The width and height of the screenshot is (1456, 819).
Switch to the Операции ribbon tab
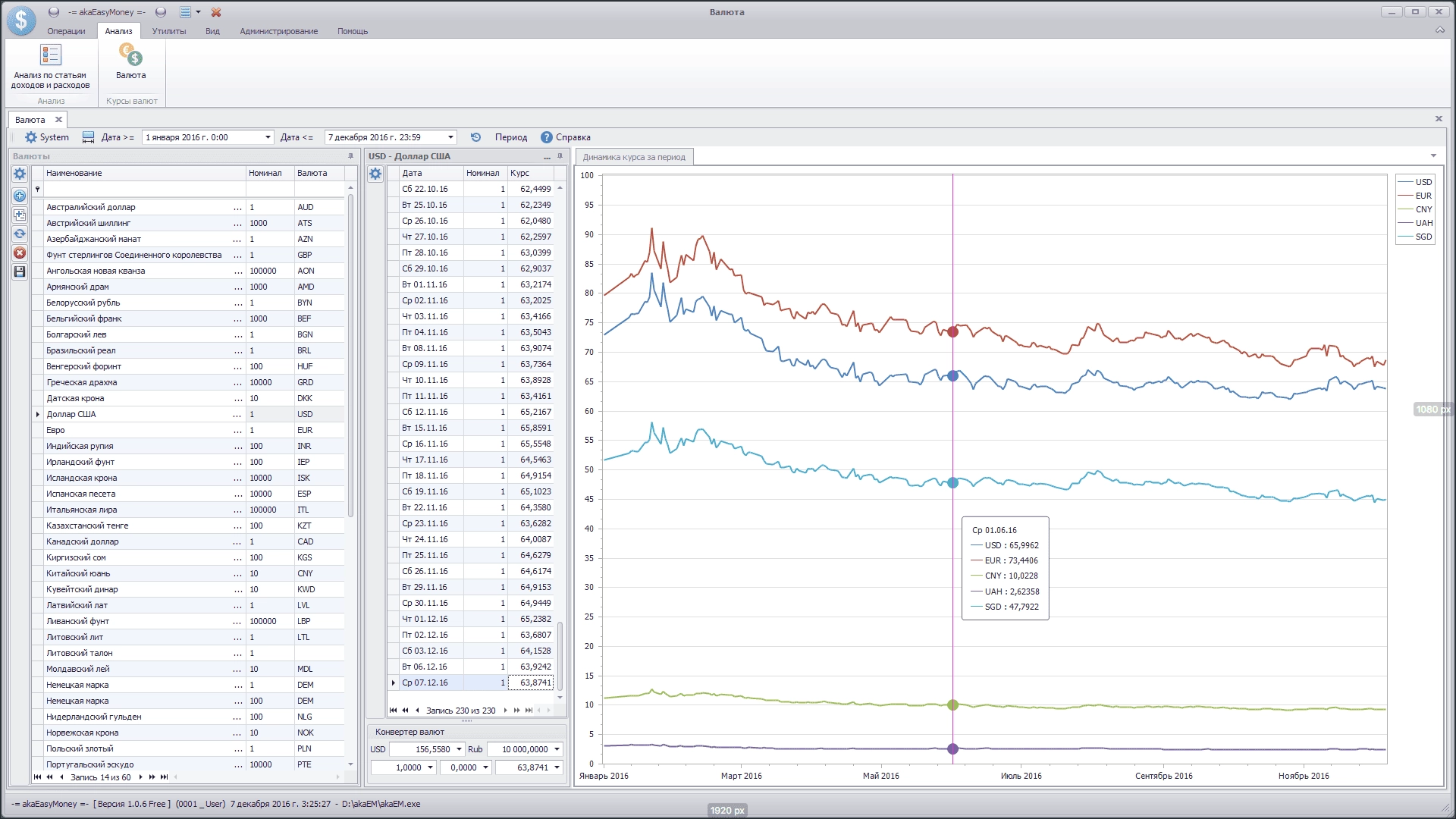point(66,31)
